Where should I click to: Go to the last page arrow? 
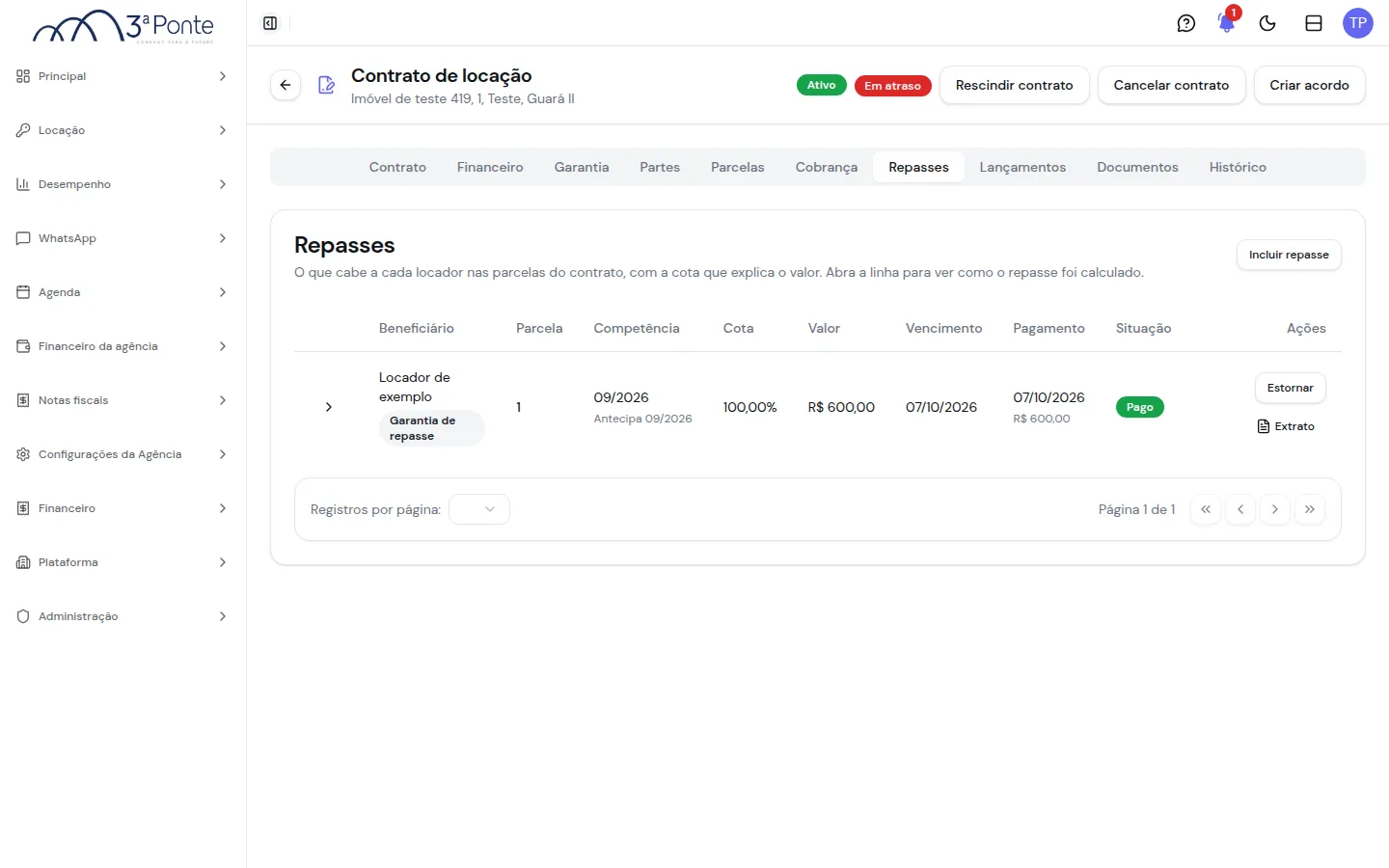click(1310, 509)
